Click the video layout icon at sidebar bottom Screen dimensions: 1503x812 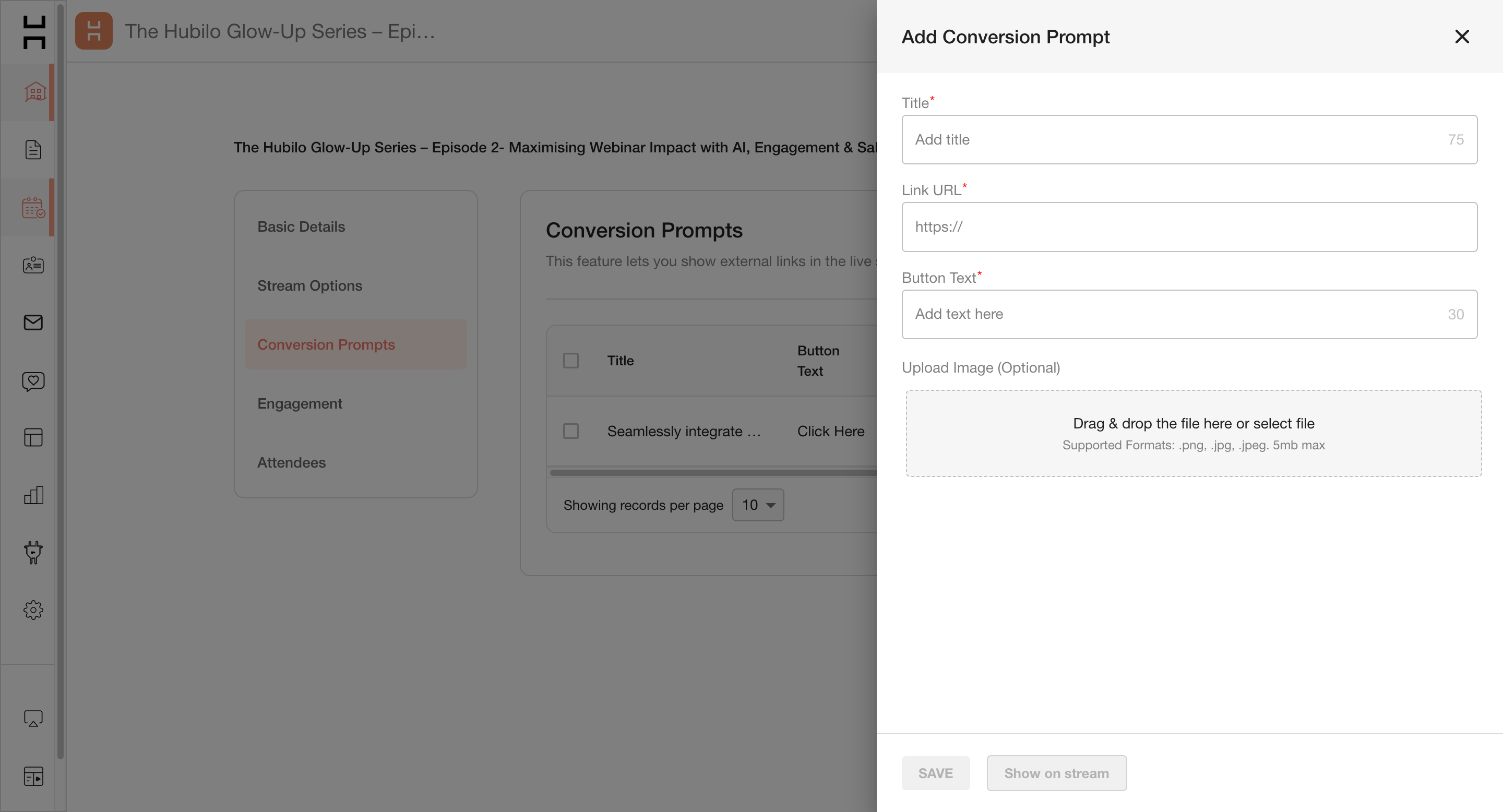click(x=33, y=777)
